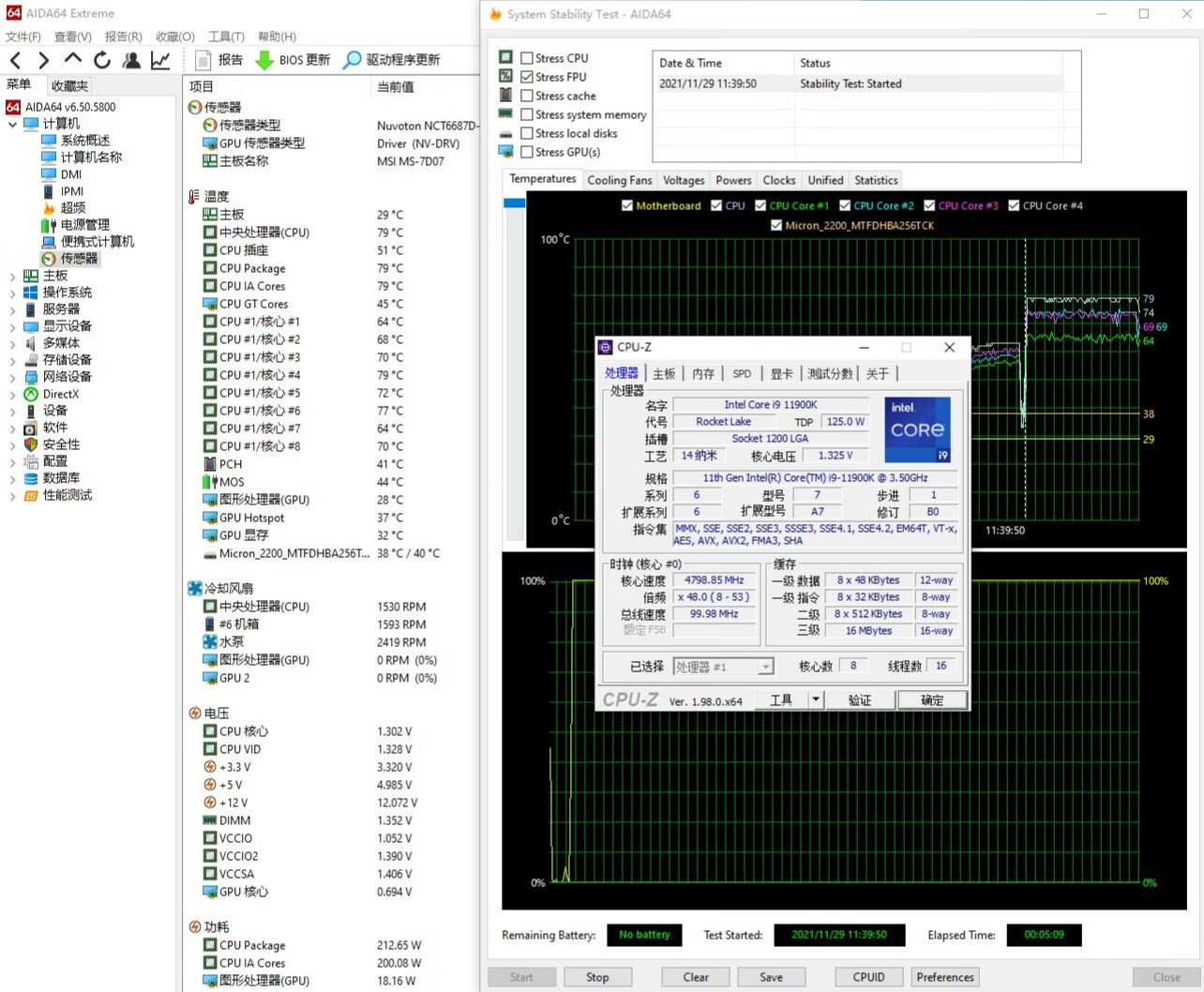Viewport: 1204px width, 992px height.
Task: Expand the 服务器 tree node
Action: coord(12,309)
